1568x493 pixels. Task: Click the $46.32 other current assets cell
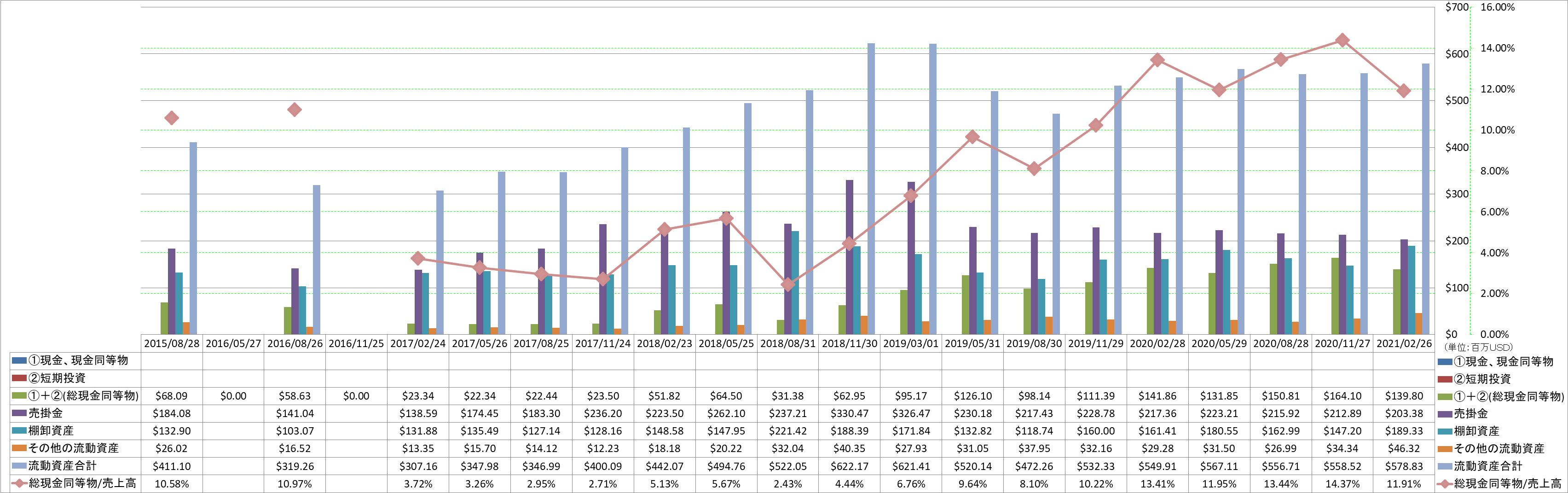coord(1404,448)
